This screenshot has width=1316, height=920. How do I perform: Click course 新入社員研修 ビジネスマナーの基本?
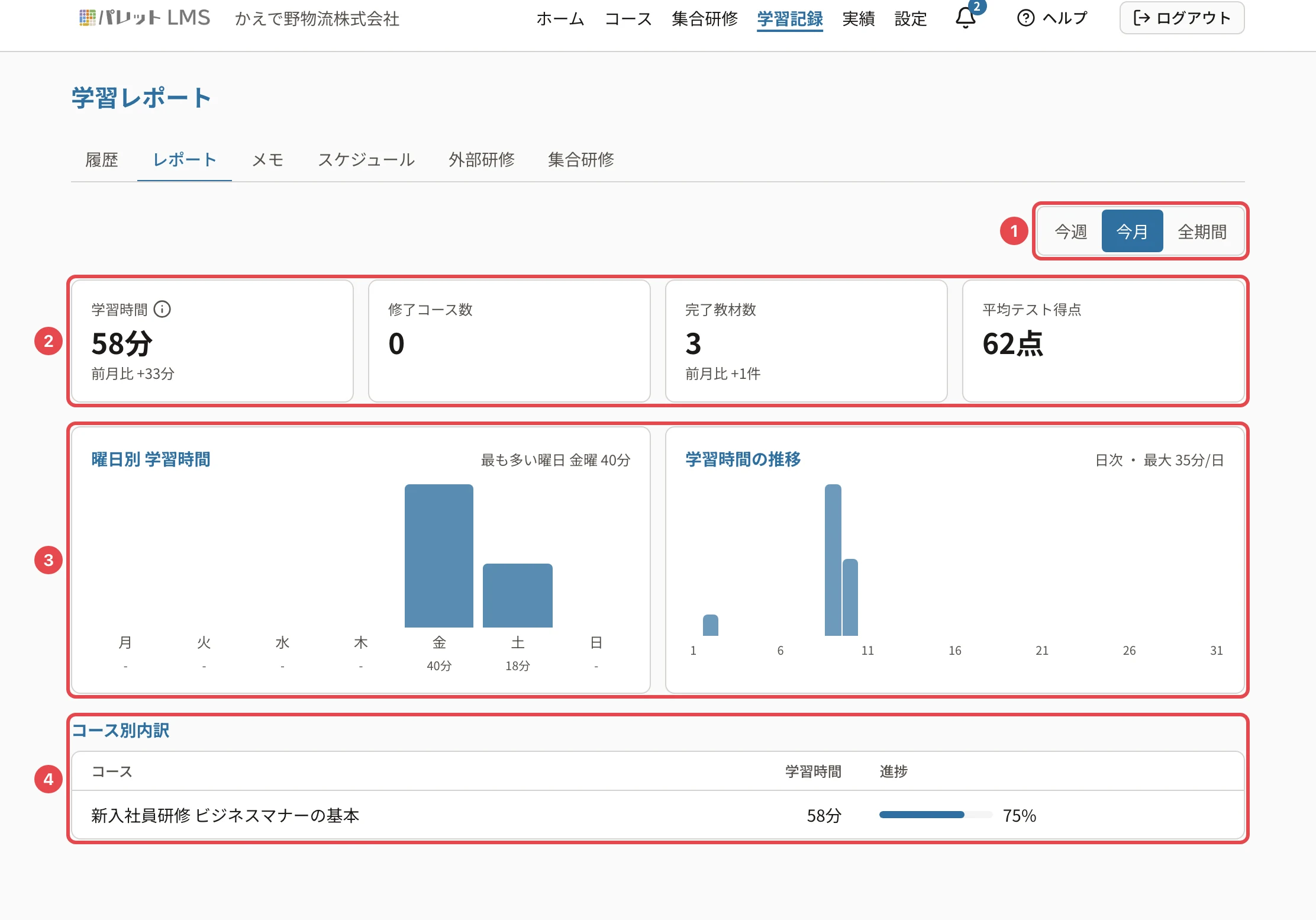pos(225,815)
